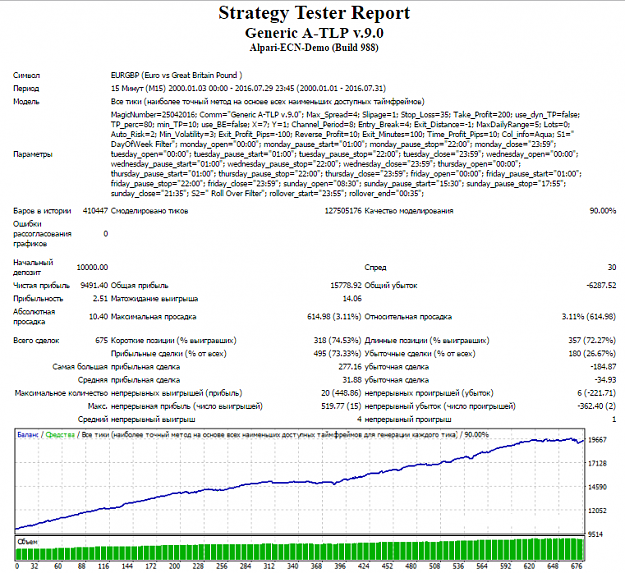Viewport: 625px width, 573px height.
Task: Click the Параметры label
Action: (x=33, y=154)
